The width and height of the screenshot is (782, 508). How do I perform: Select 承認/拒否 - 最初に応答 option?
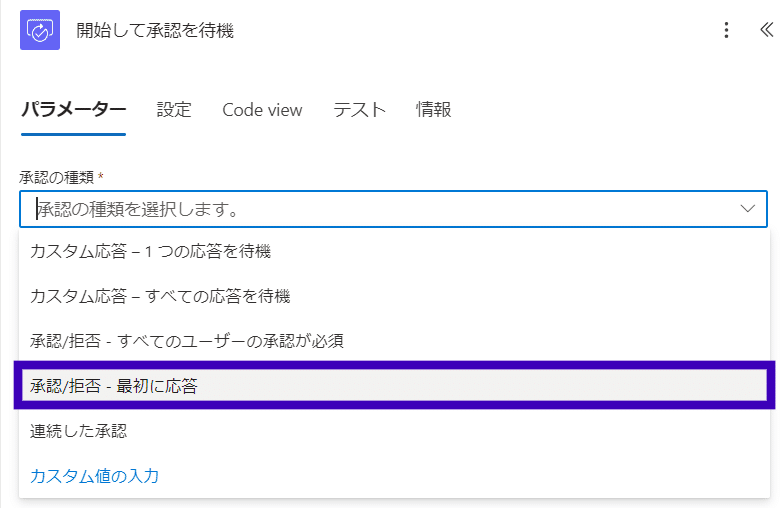pyautogui.click(x=114, y=386)
